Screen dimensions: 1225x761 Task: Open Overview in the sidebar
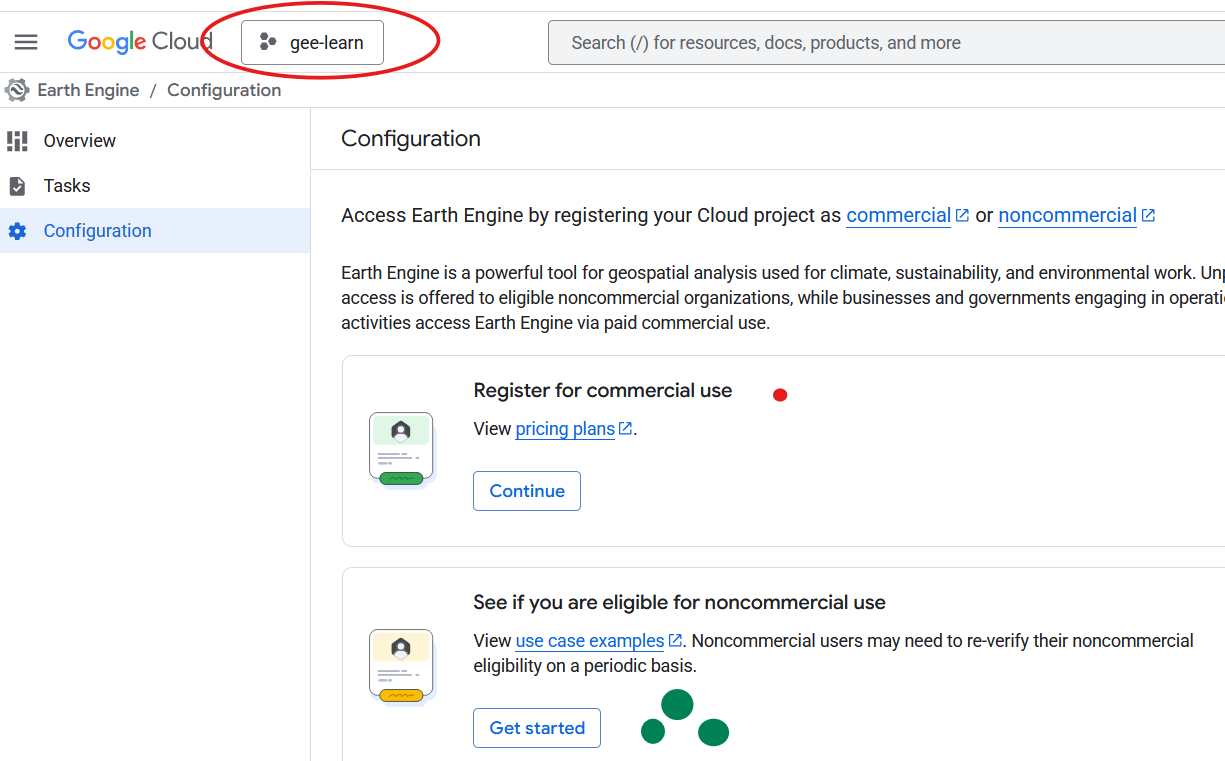(x=80, y=141)
